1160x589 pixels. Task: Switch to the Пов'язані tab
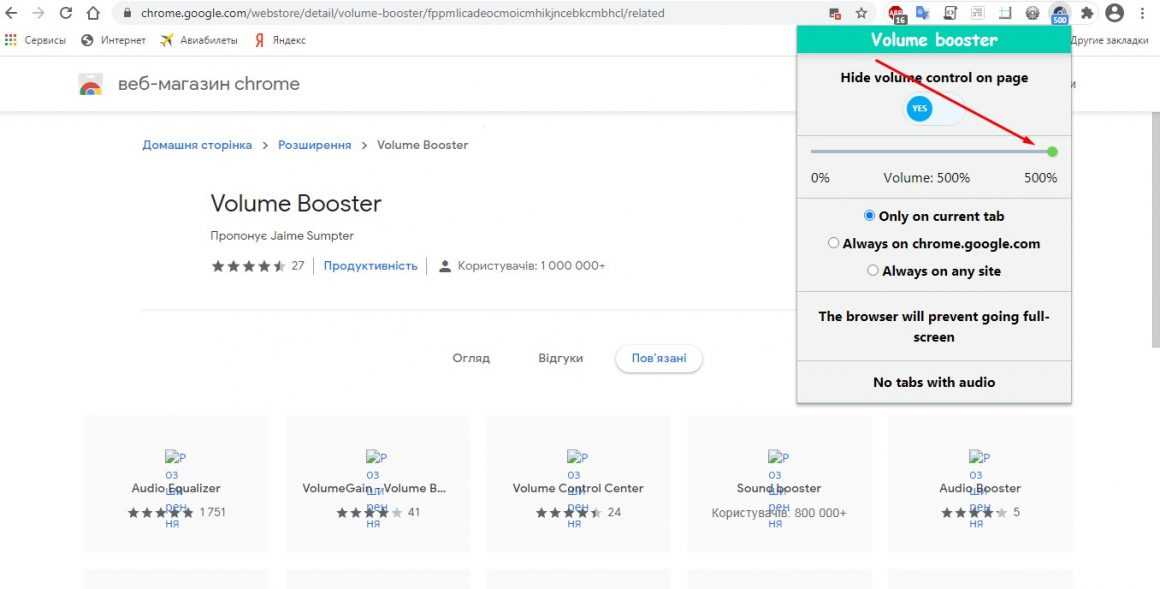click(658, 359)
